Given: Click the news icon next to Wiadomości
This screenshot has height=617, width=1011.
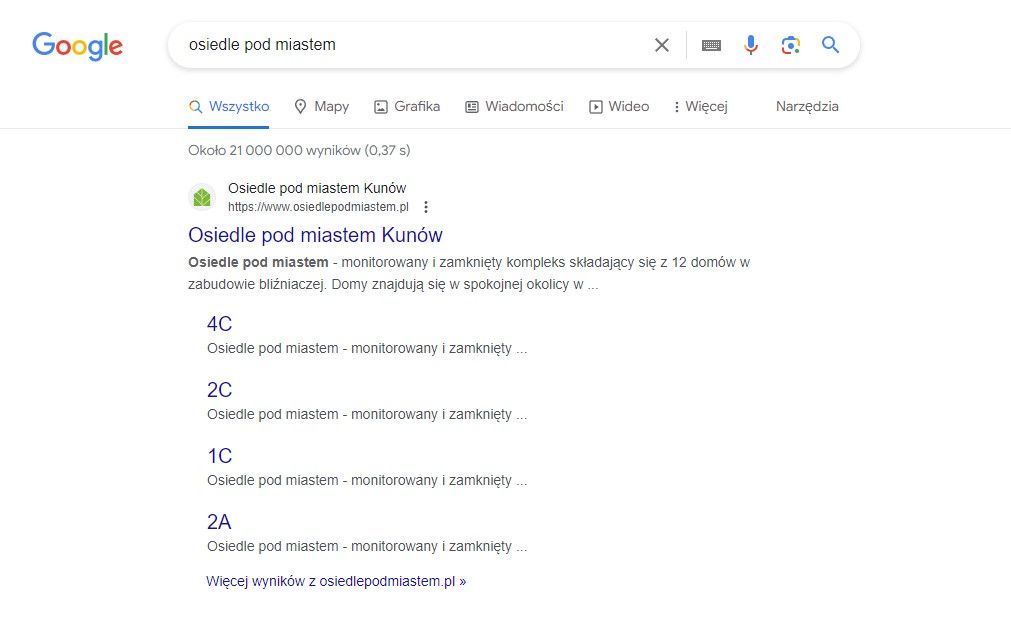Looking at the screenshot, I should [471, 105].
